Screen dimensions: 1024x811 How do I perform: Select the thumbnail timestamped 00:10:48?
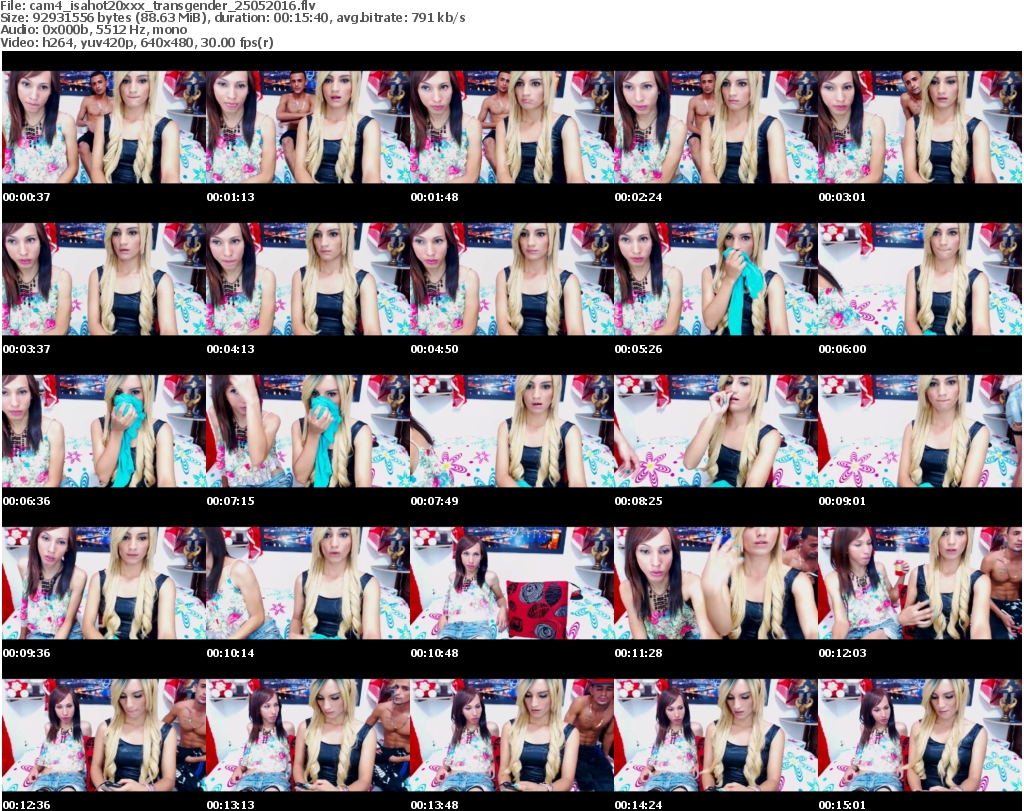(x=511, y=584)
